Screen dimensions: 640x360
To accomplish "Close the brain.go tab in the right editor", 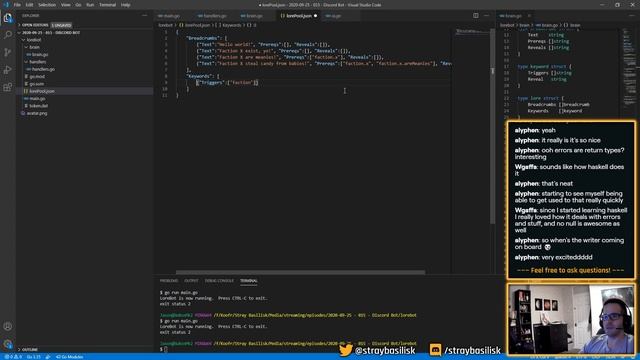I will [x=529, y=16].
